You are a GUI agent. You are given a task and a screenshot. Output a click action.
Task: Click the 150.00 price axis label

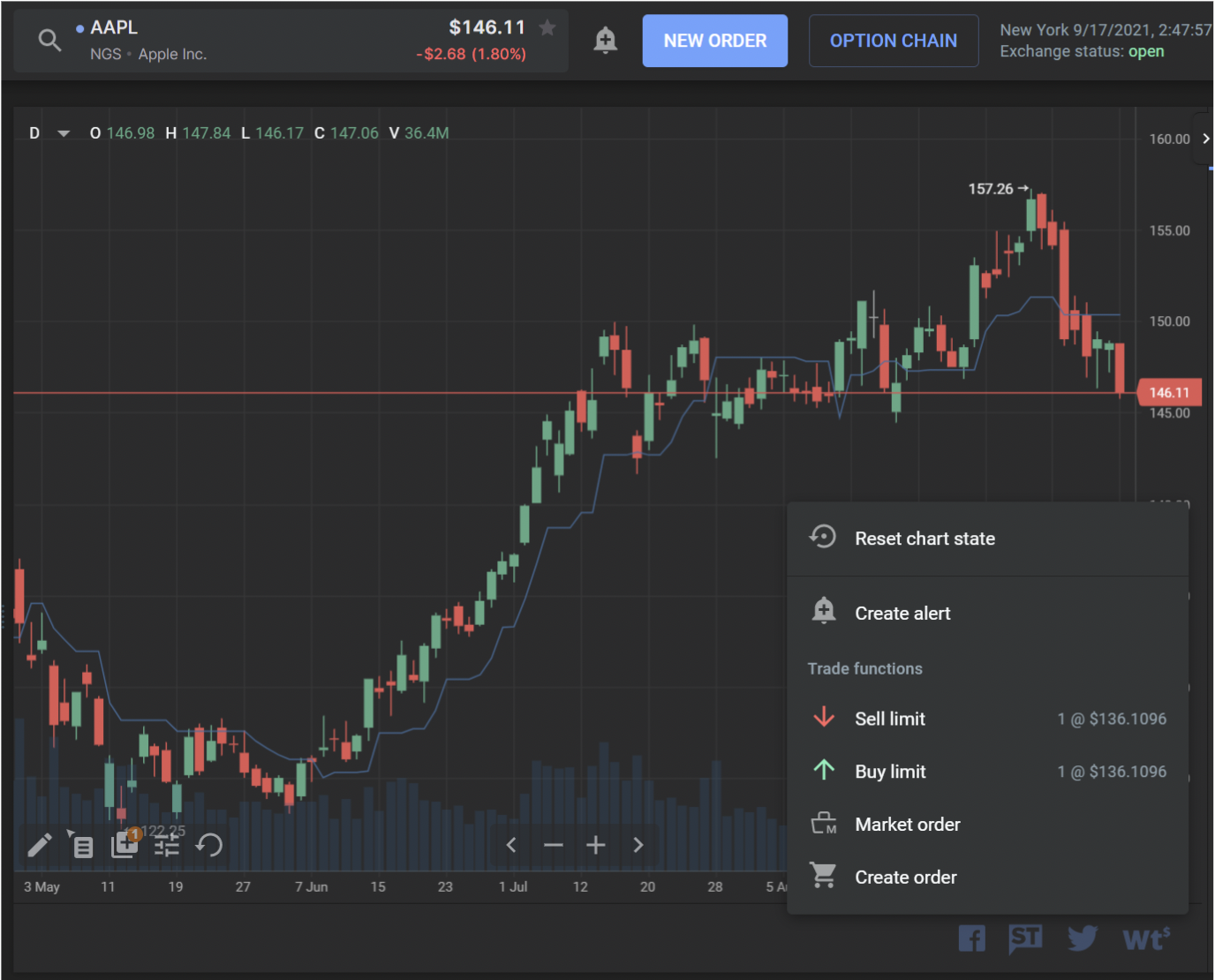point(1169,321)
